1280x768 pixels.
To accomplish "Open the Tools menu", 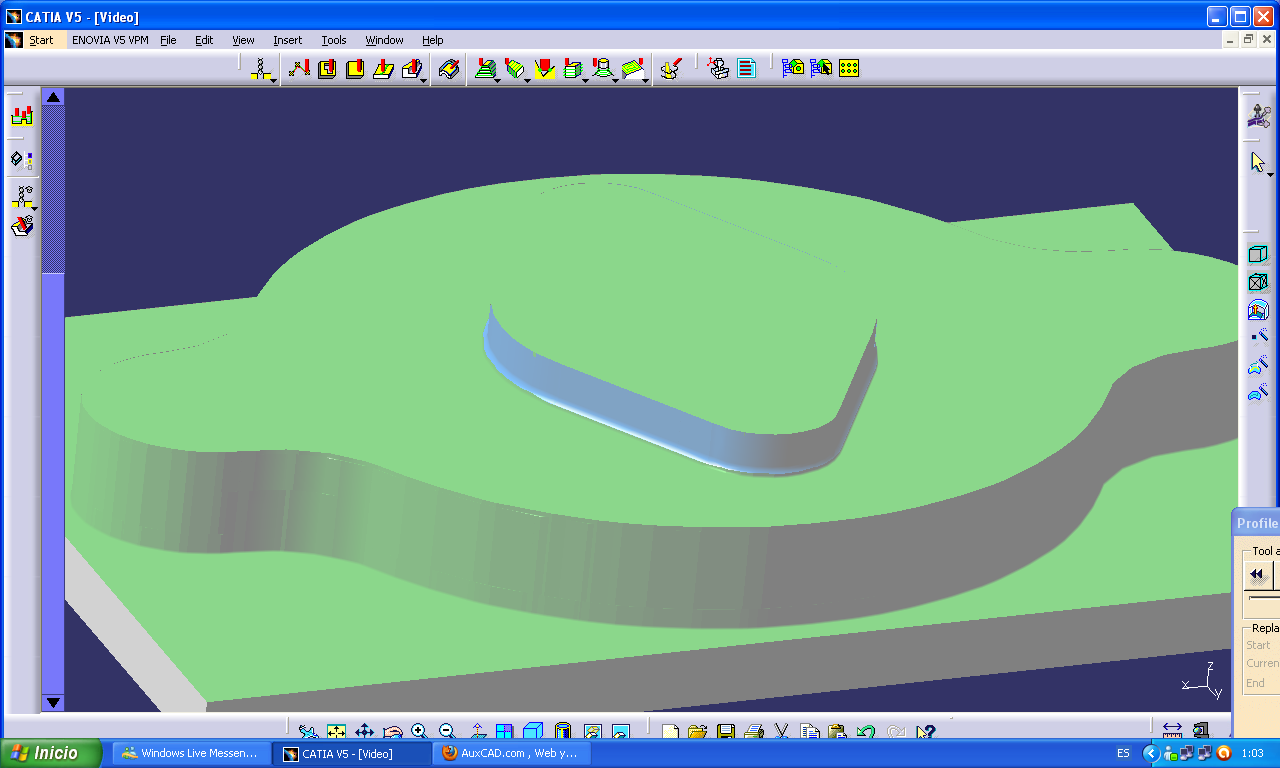I will (x=334, y=40).
